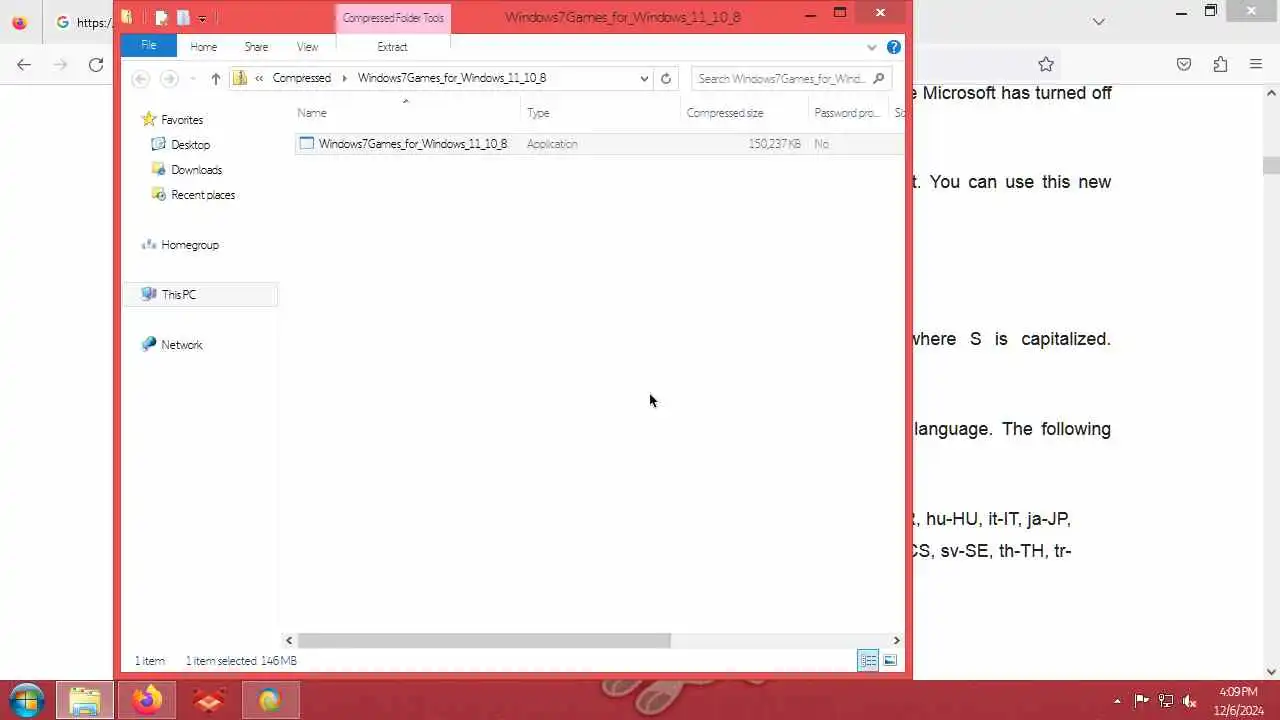Viewport: 1280px width, 720px height.
Task: Open the volume icon in system tray
Action: [x=1190, y=701]
